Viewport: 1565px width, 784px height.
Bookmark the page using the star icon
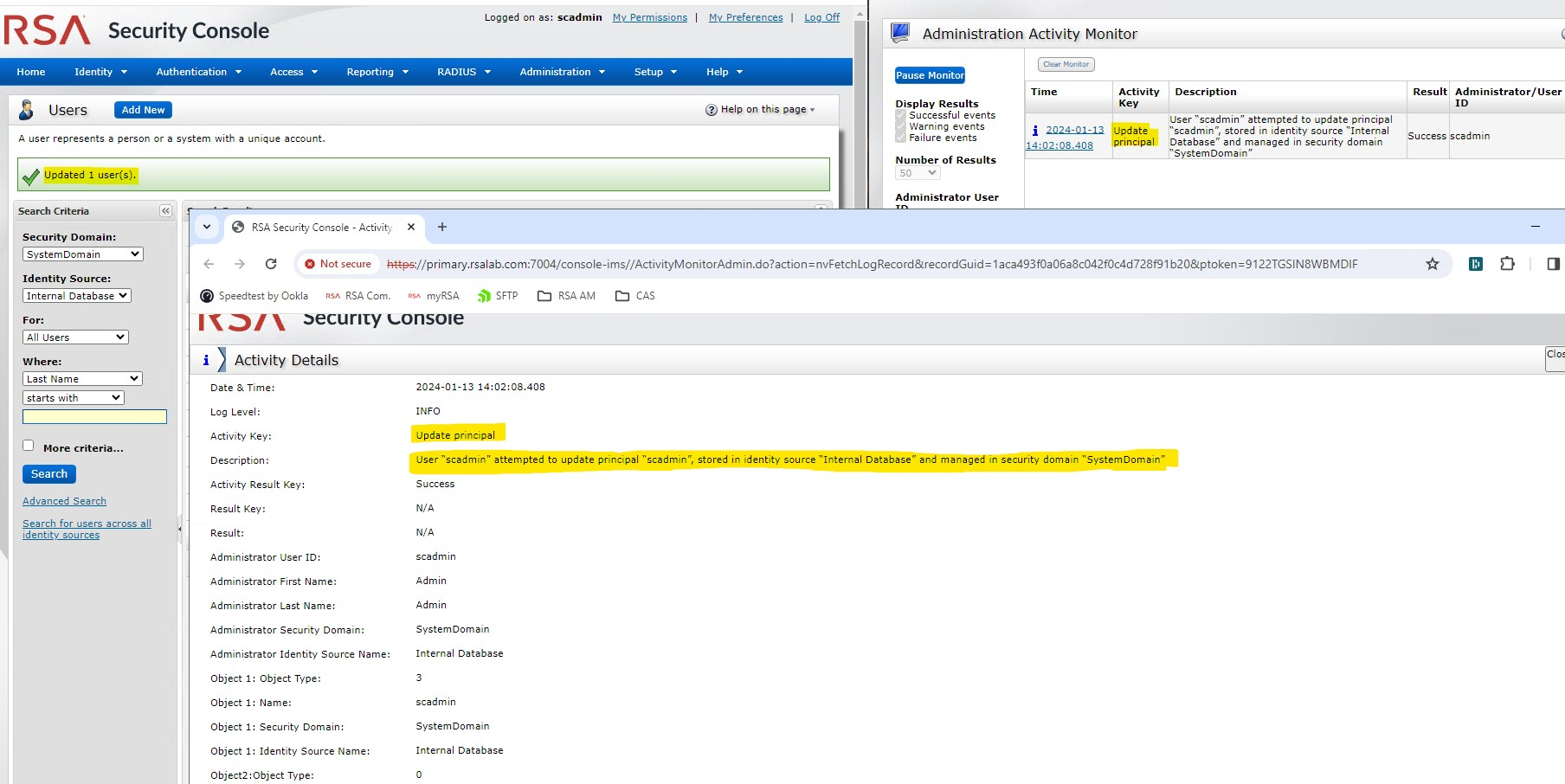pos(1433,264)
